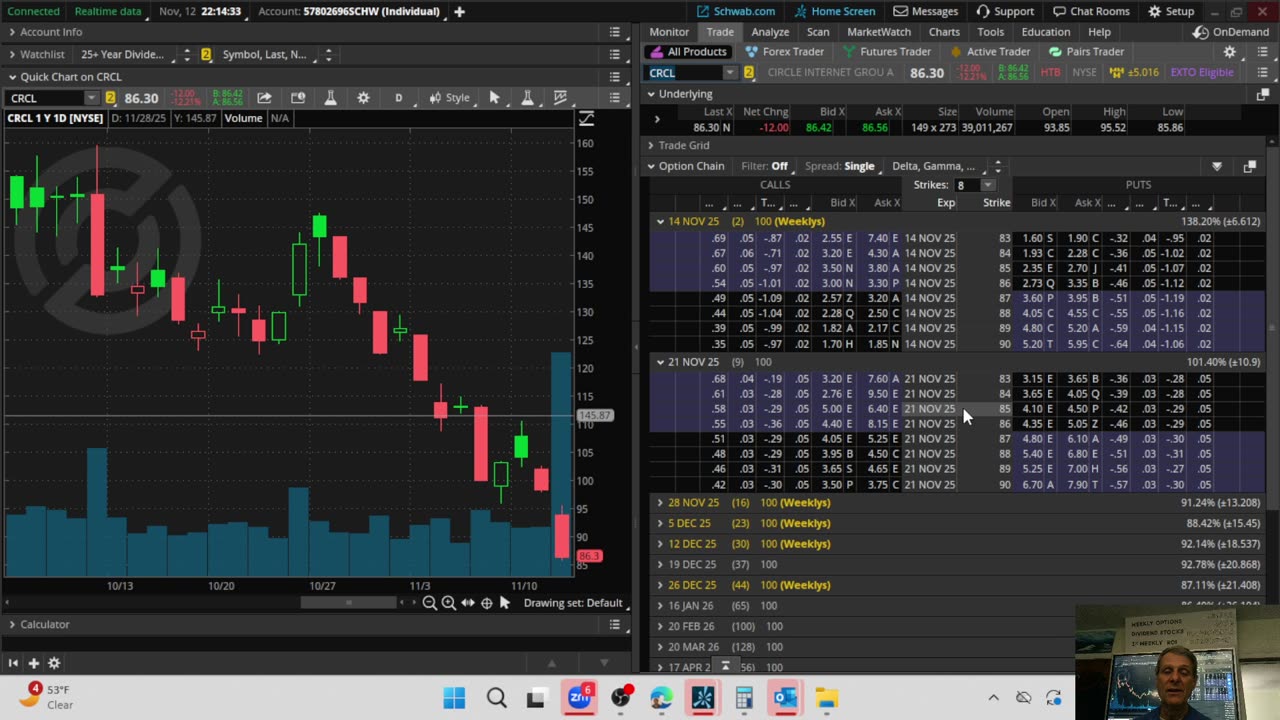Viewport: 1280px width, 720px height.
Task: Open the Zoom app in taskbar
Action: (x=579, y=698)
